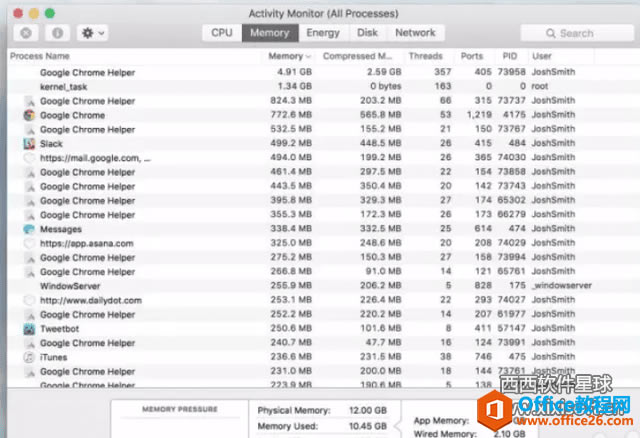Click the Tweetbot app icon
640x438 pixels.
(x=29, y=329)
